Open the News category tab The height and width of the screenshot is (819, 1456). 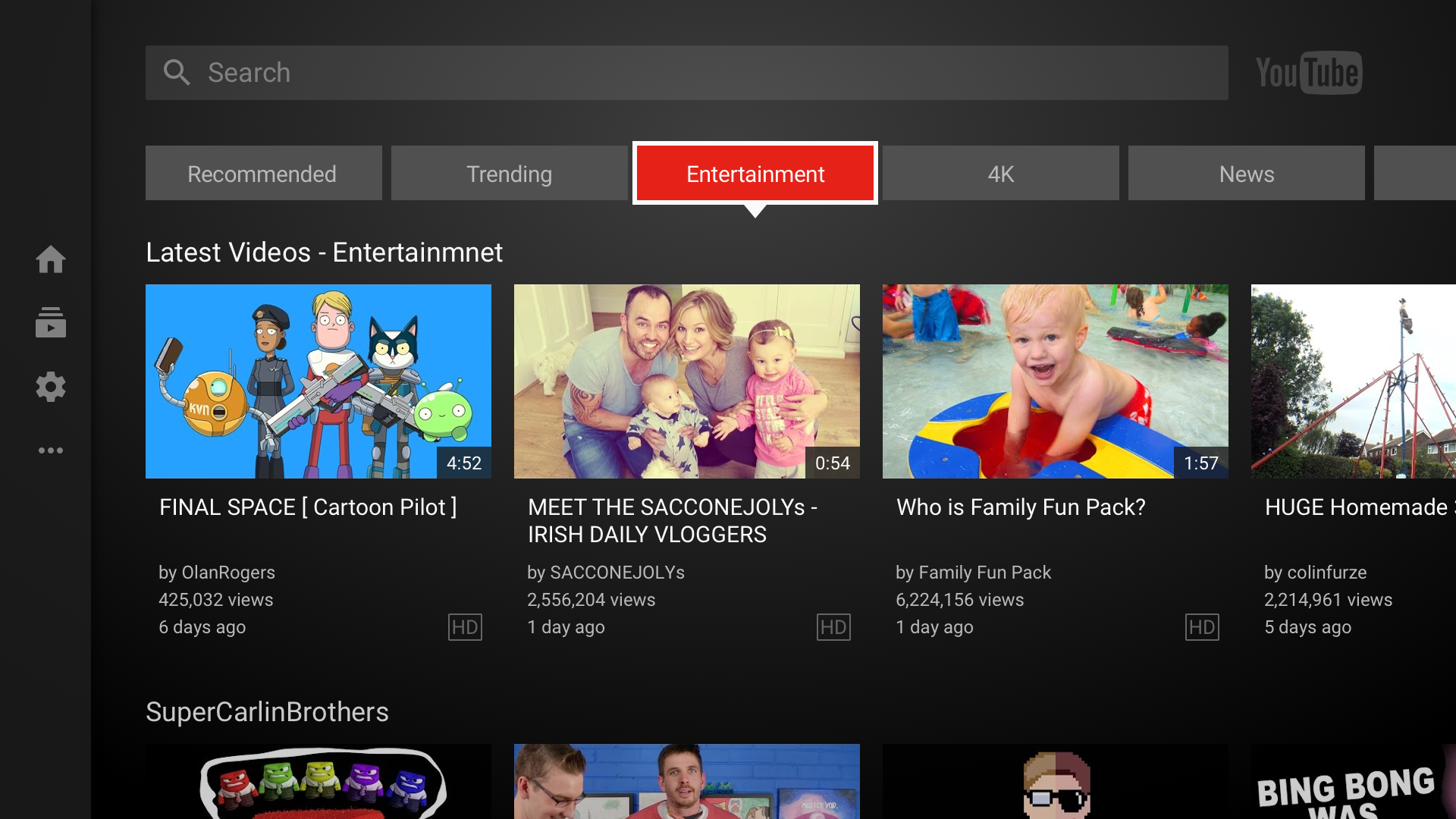(x=1246, y=173)
